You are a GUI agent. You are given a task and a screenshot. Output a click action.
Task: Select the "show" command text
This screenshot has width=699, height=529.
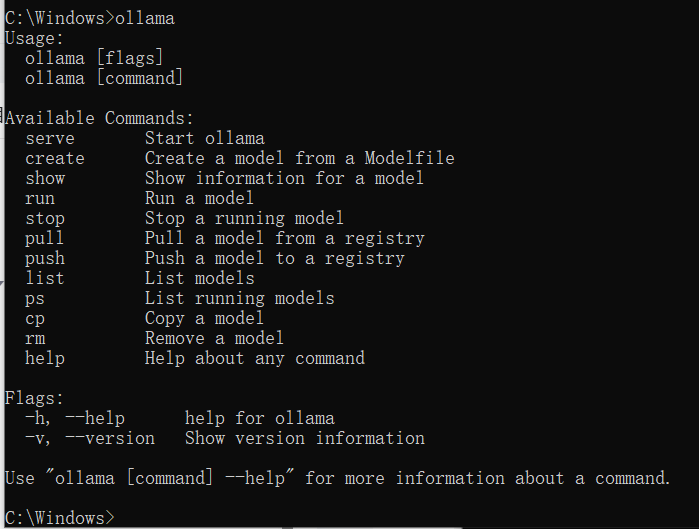point(45,178)
